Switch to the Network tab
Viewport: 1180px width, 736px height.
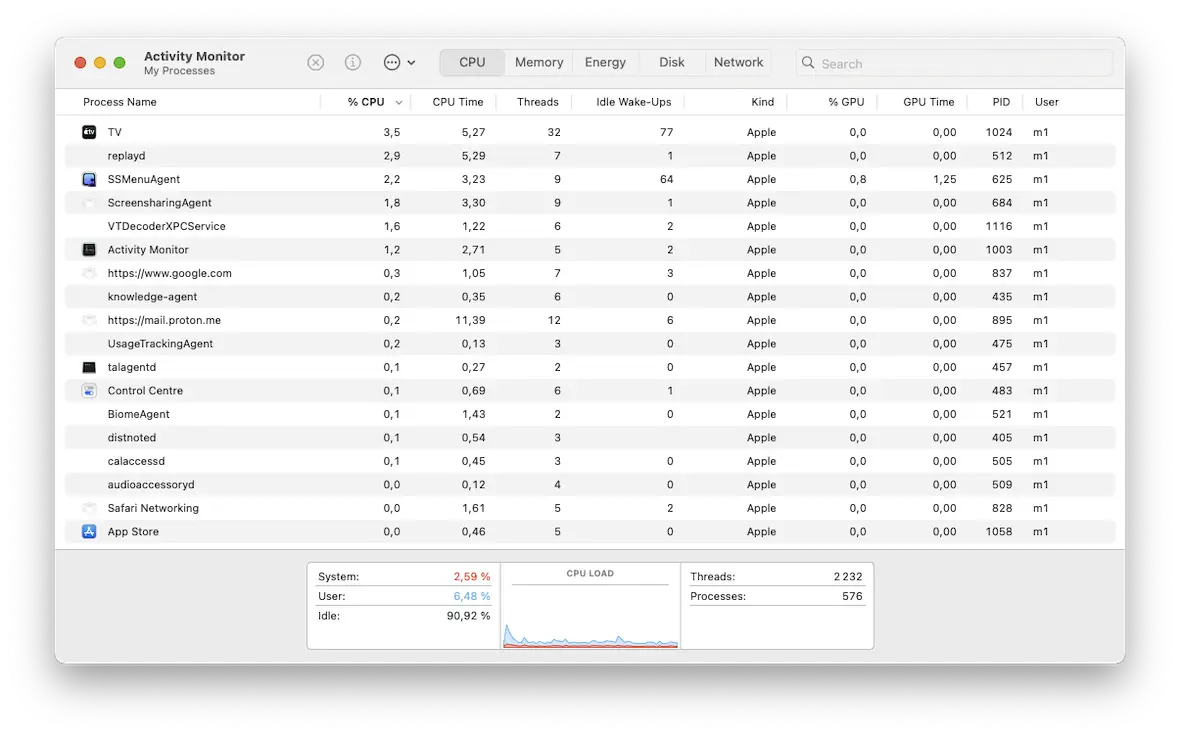[x=738, y=61]
